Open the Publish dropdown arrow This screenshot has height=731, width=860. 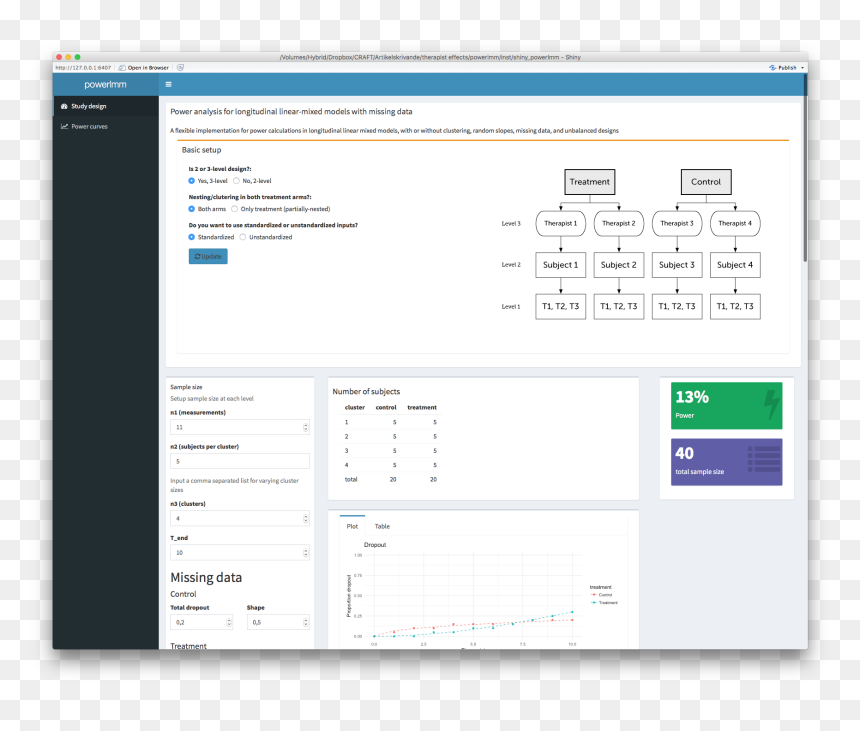802,68
